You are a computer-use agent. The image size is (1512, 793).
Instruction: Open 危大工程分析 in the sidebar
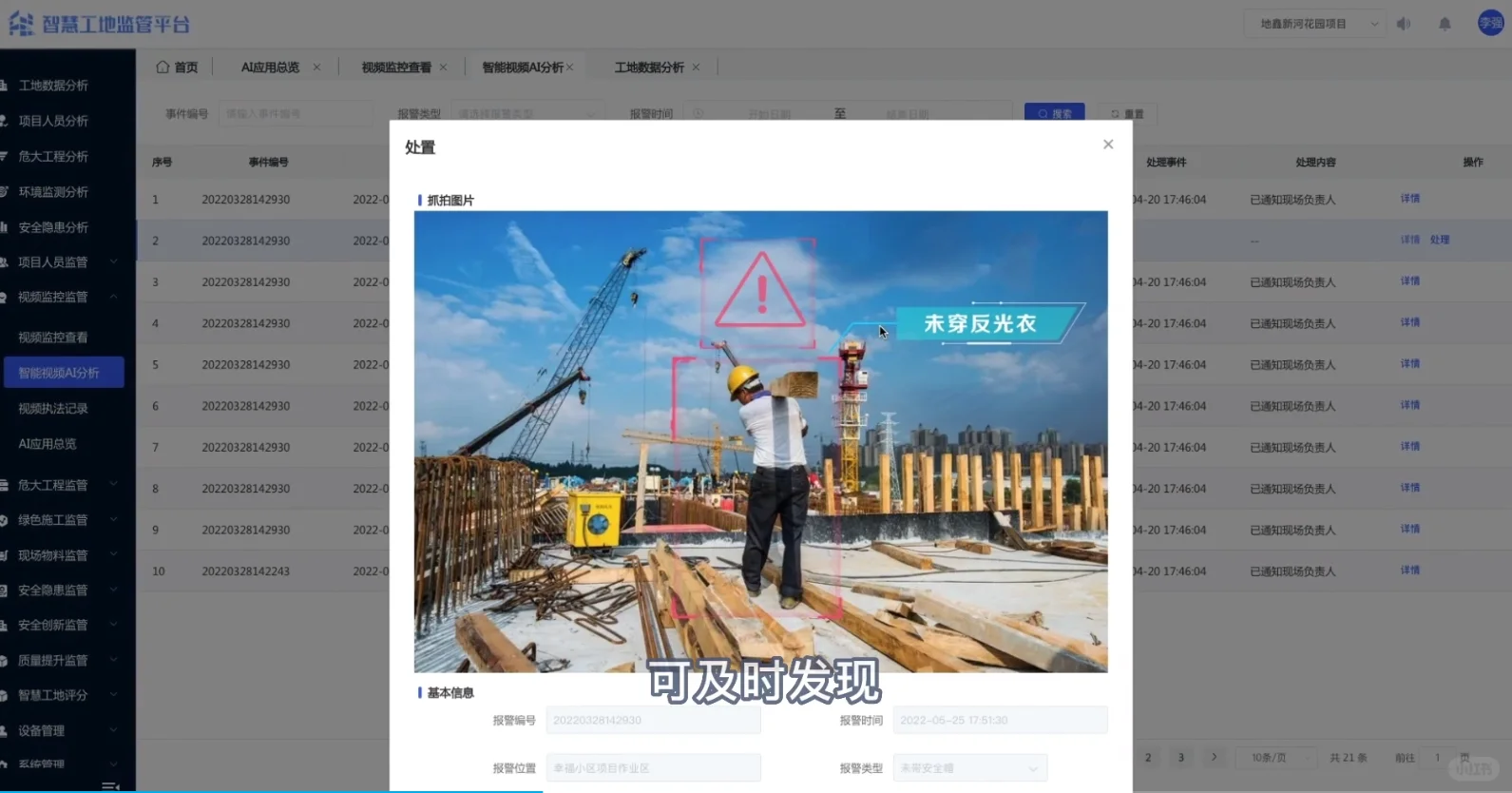(x=53, y=156)
